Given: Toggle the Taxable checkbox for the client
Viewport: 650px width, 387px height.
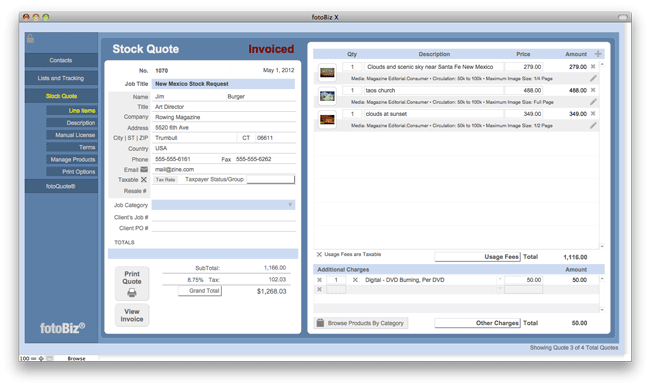Looking at the screenshot, I should point(143,180).
